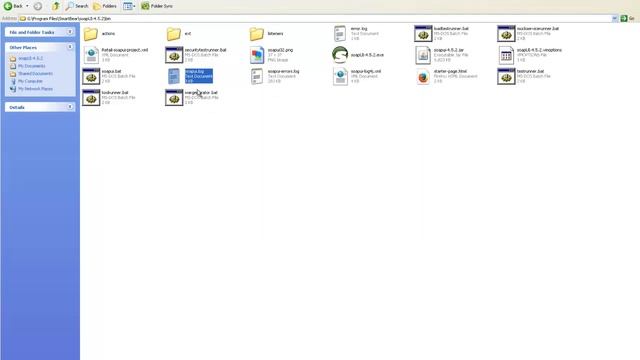Click the Forward arrow button
This screenshot has width=640, height=360.
(38, 6)
